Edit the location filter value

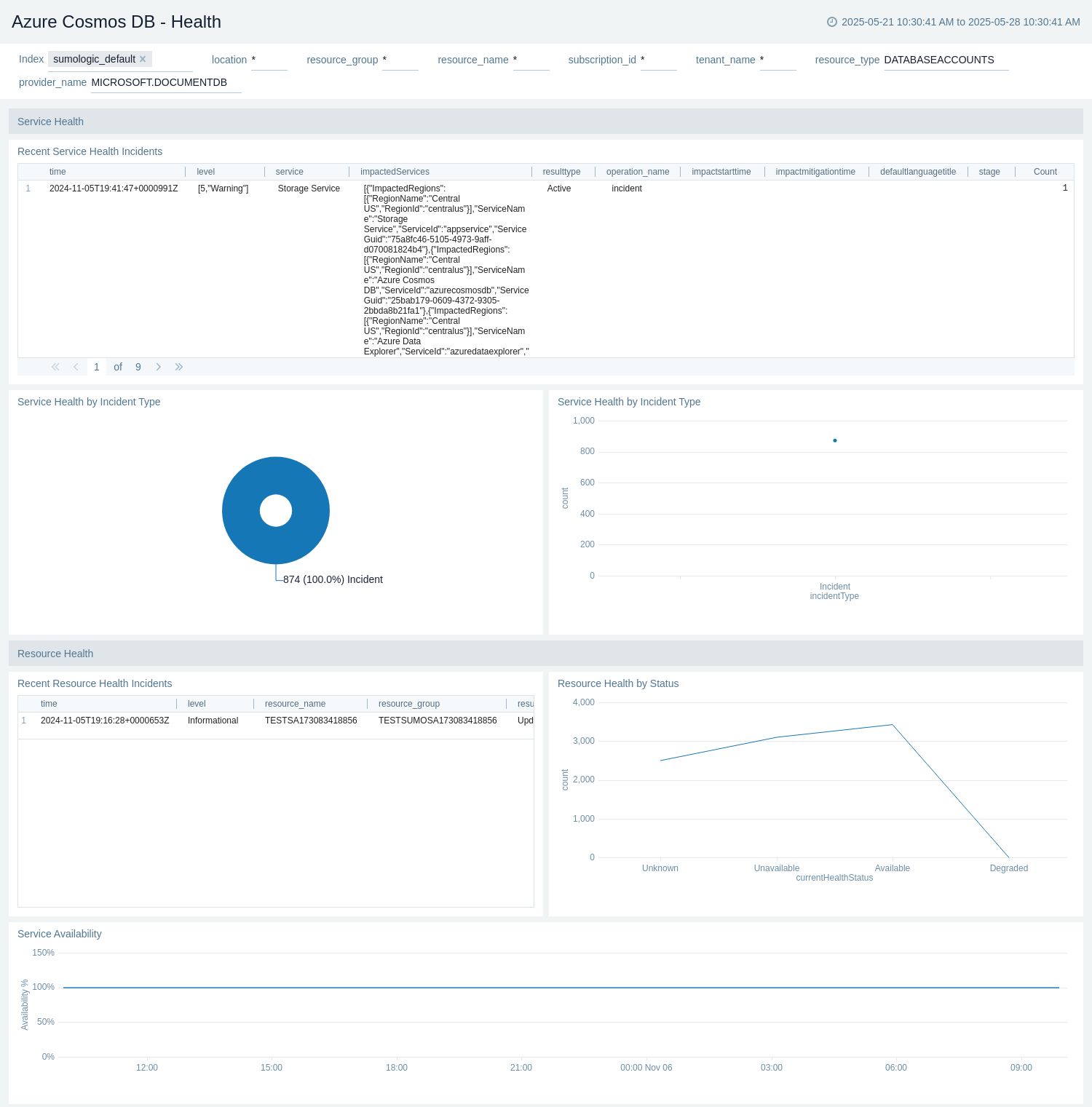[269, 60]
